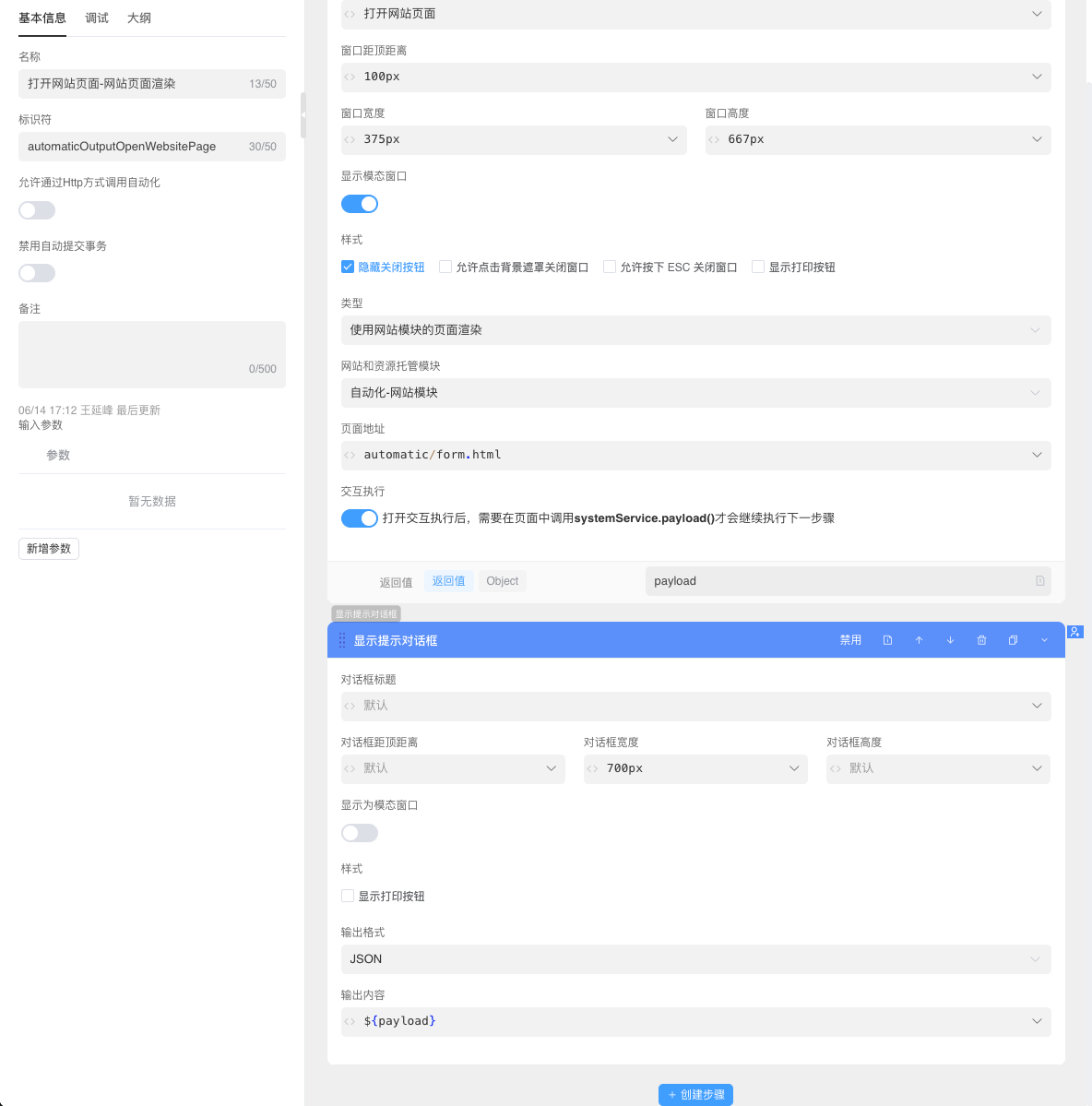Move the 显示提示对话框 step down
This screenshot has height=1106, width=1092.
click(x=950, y=640)
